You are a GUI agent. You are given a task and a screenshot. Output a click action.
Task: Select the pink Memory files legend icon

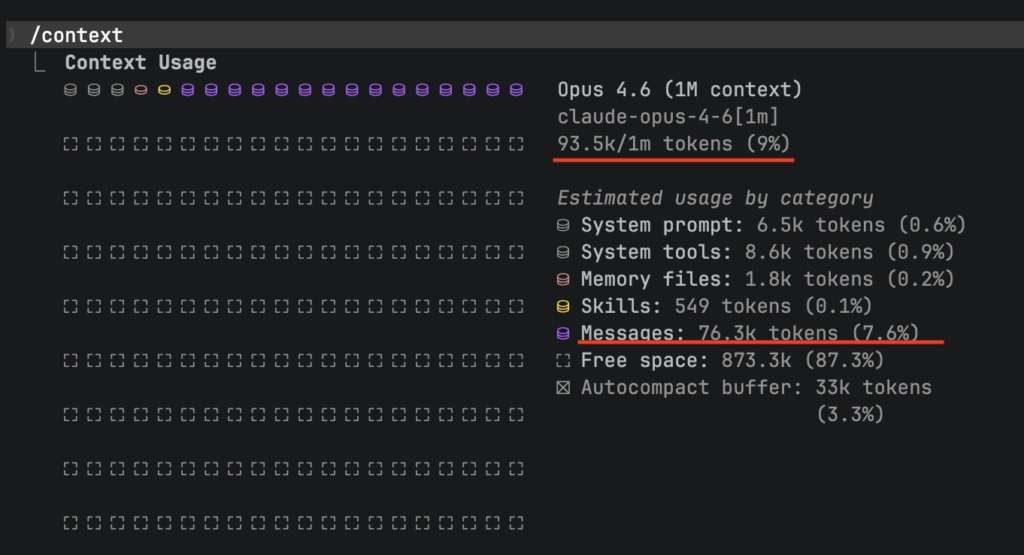[563, 280]
